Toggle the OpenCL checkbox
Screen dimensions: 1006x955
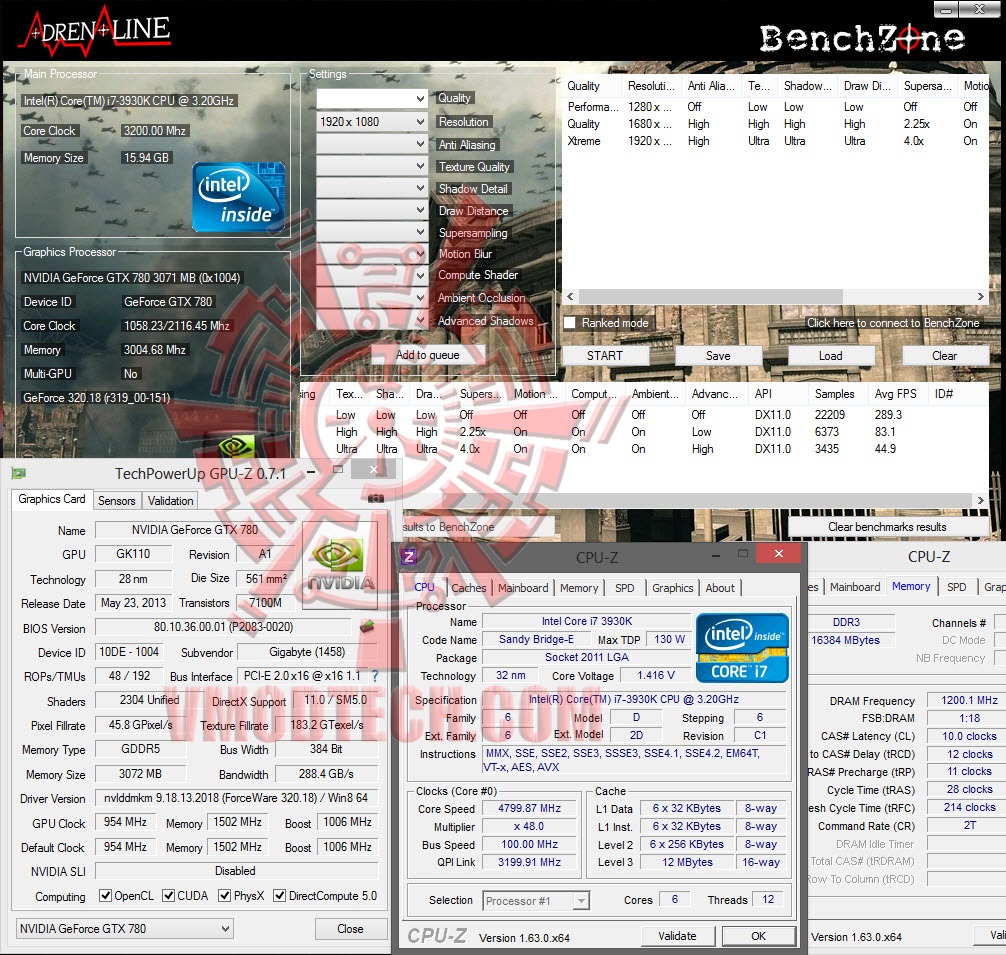(x=106, y=895)
